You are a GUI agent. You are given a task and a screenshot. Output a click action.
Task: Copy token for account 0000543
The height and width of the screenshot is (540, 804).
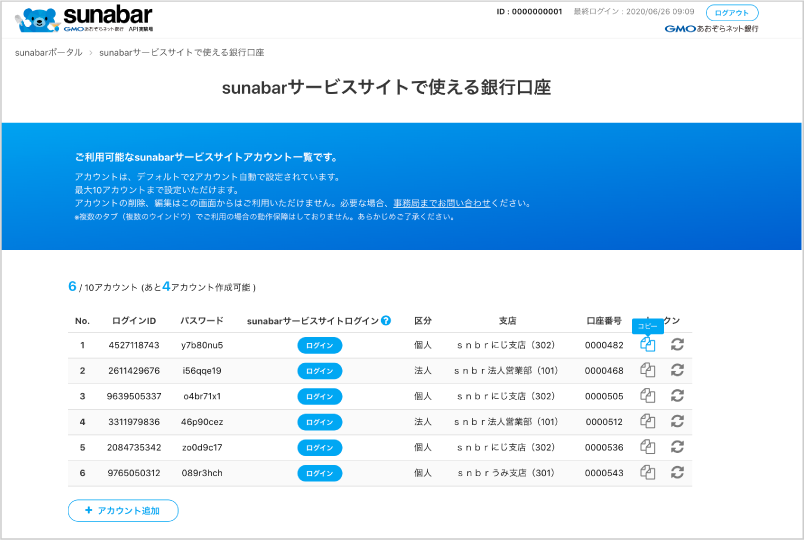648,472
